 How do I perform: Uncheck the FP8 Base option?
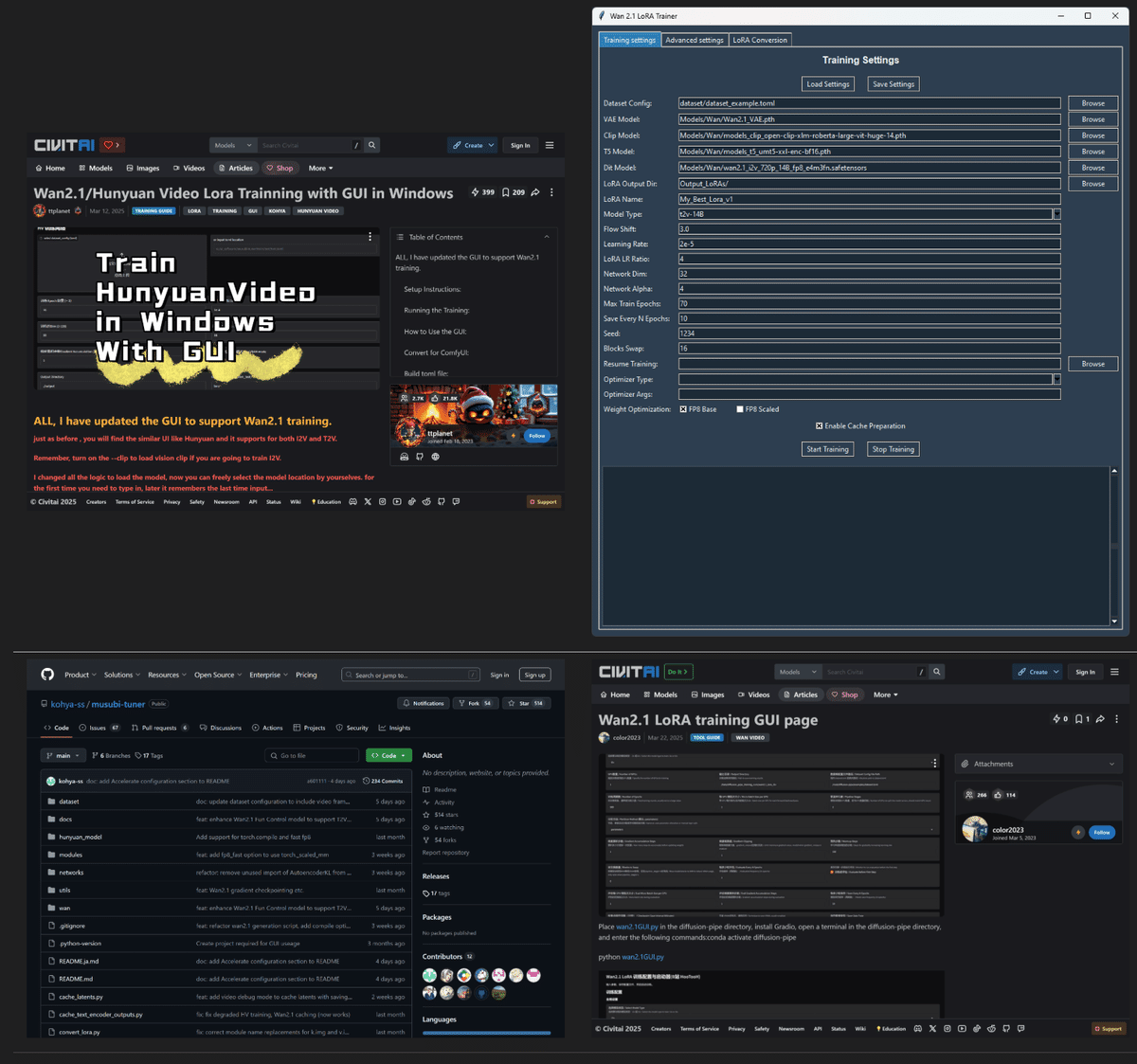click(x=684, y=409)
